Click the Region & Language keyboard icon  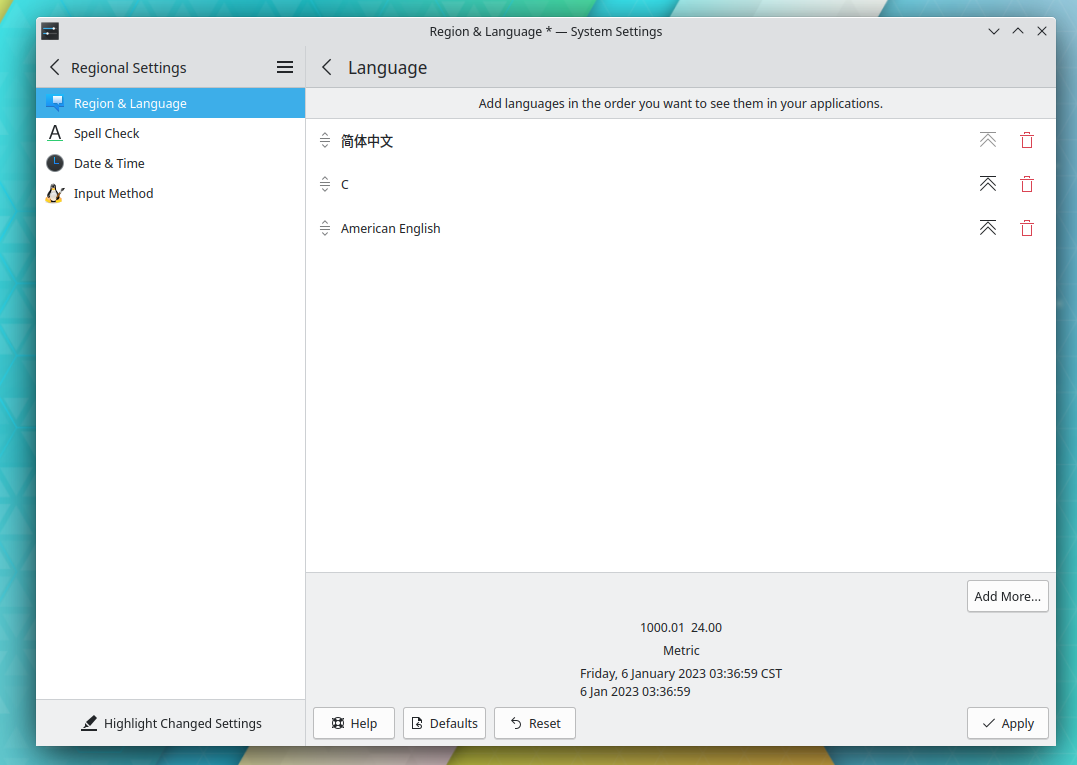(54, 103)
